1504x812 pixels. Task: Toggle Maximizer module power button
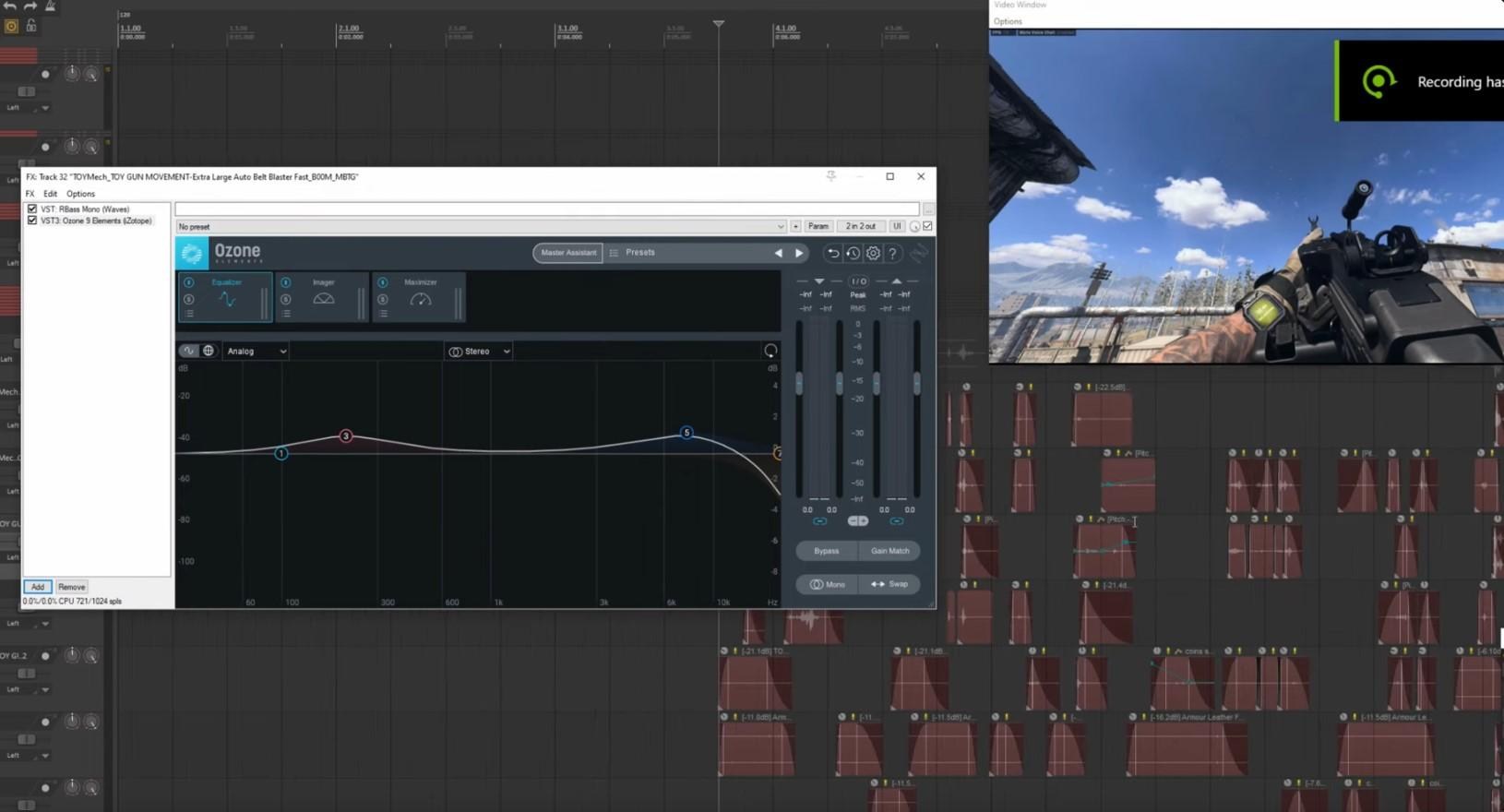tap(383, 282)
